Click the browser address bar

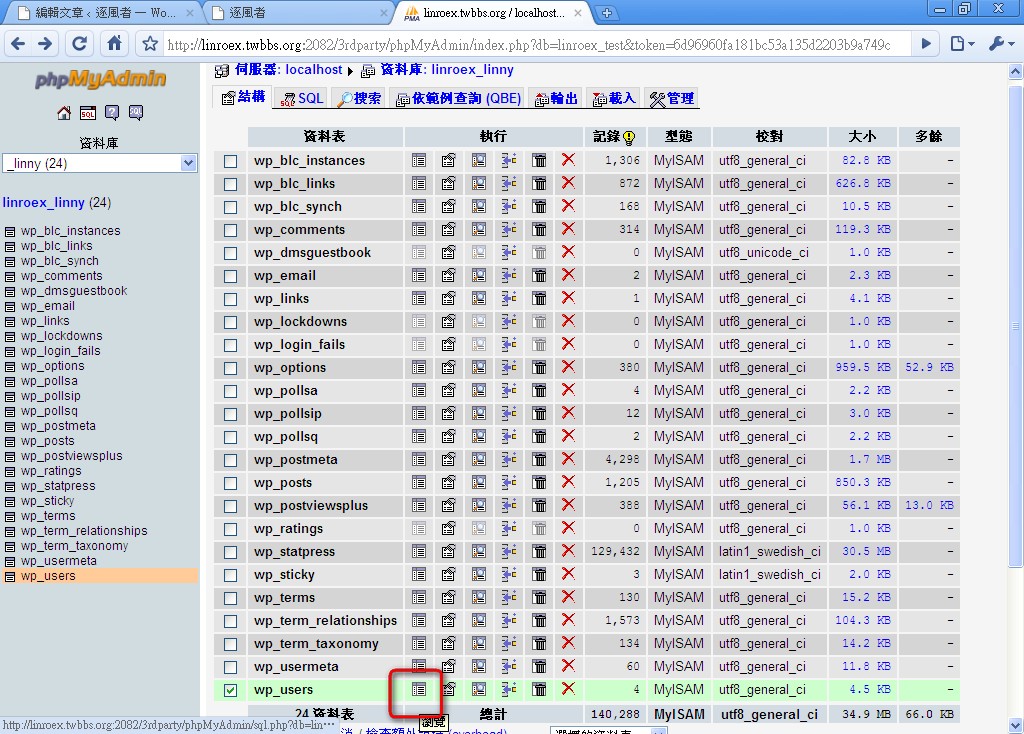[x=536, y=44]
